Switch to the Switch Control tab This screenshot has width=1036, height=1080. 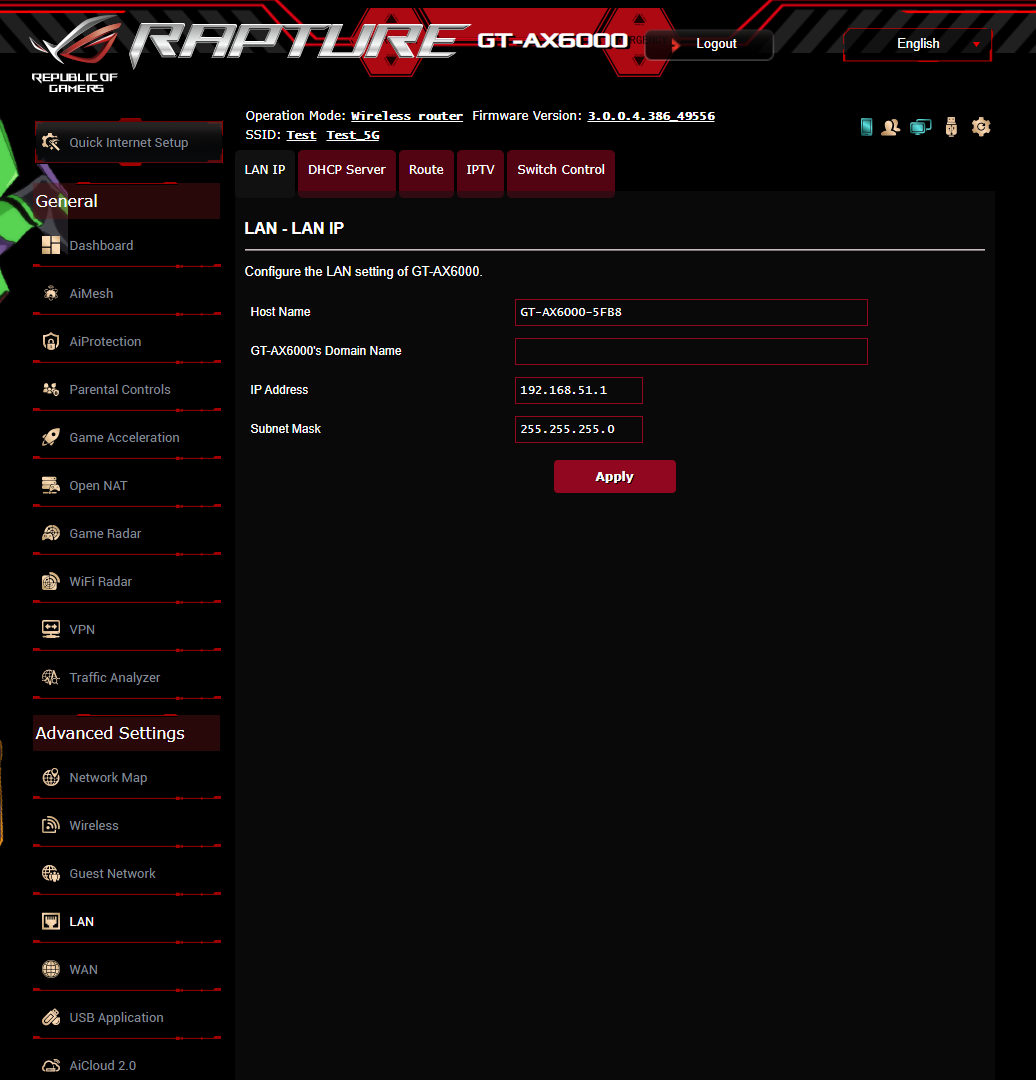(x=561, y=170)
